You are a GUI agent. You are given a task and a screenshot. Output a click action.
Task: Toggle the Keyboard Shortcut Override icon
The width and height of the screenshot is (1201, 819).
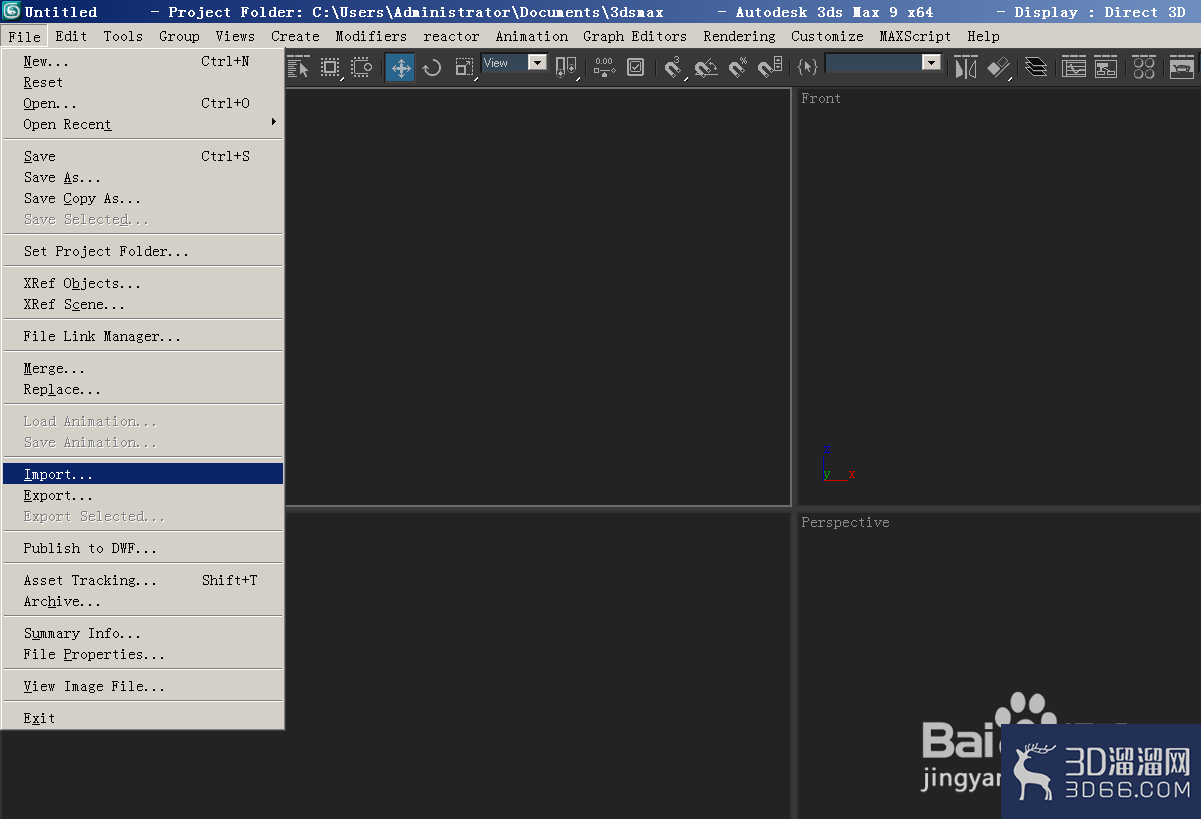click(635, 68)
